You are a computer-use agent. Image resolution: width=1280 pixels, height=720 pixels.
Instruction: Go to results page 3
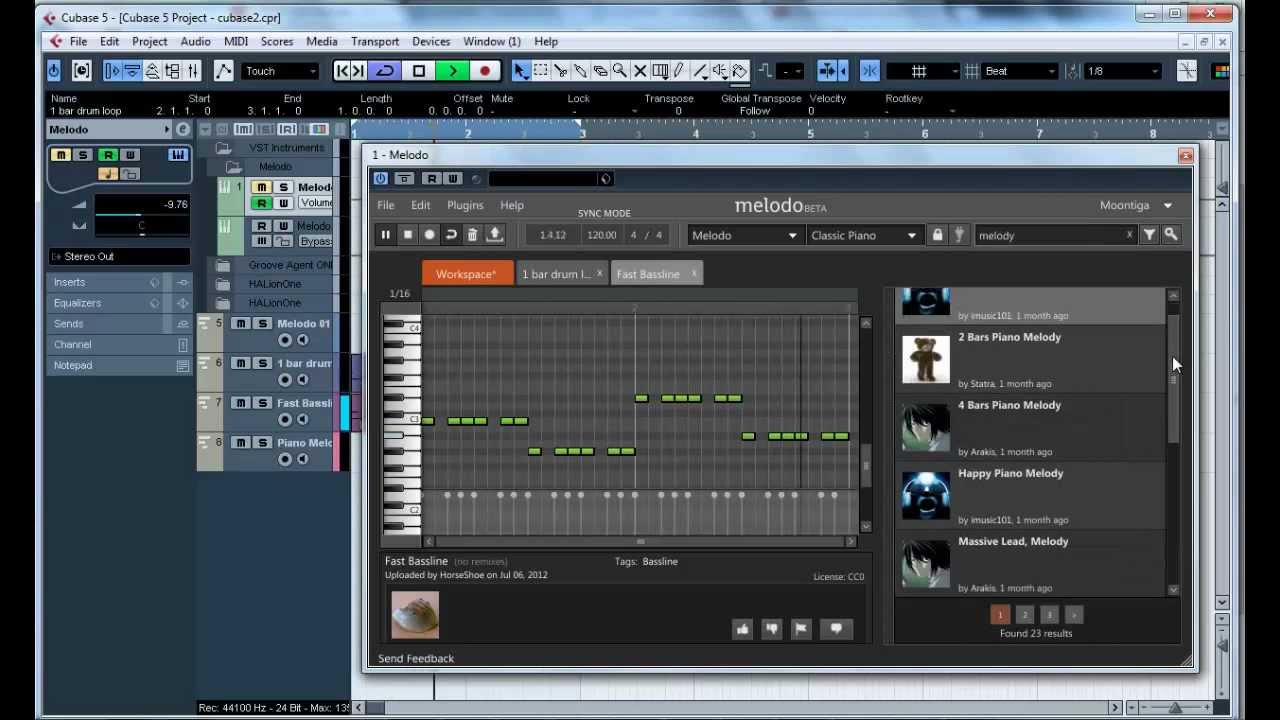[x=1049, y=615]
